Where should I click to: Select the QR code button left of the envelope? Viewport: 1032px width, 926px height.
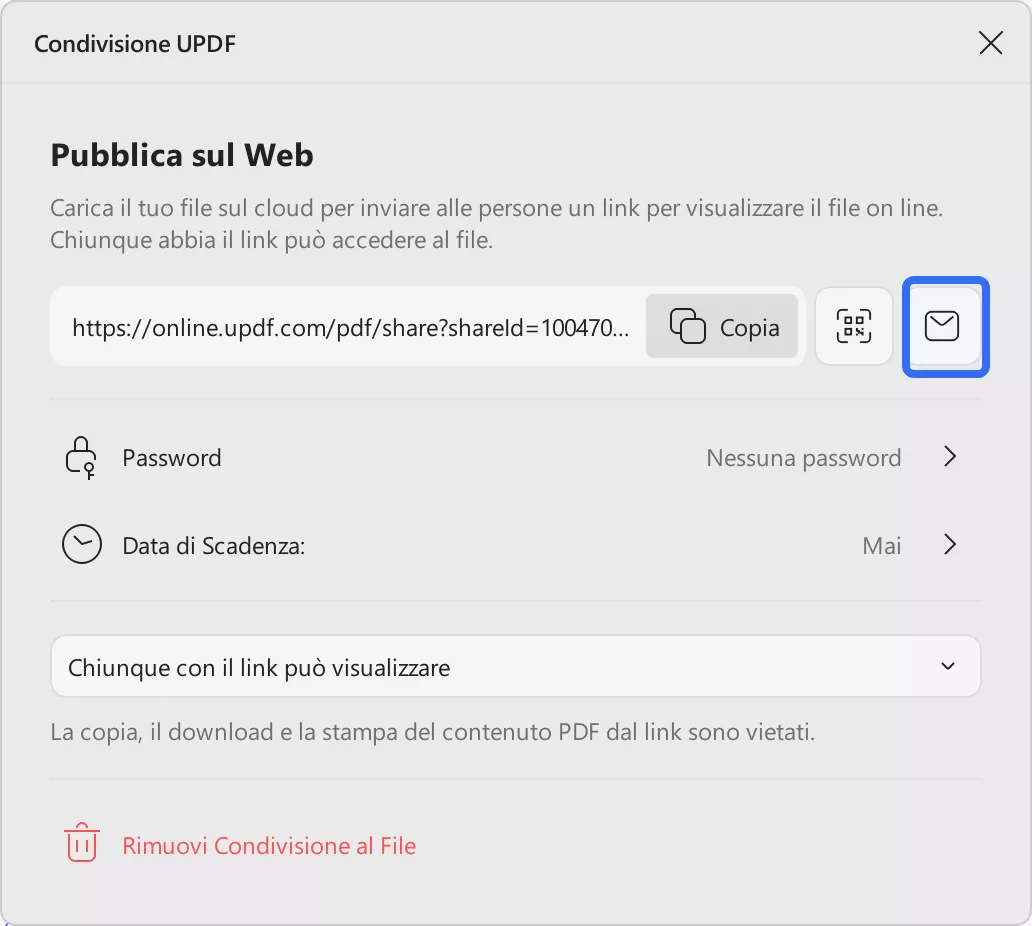853,326
